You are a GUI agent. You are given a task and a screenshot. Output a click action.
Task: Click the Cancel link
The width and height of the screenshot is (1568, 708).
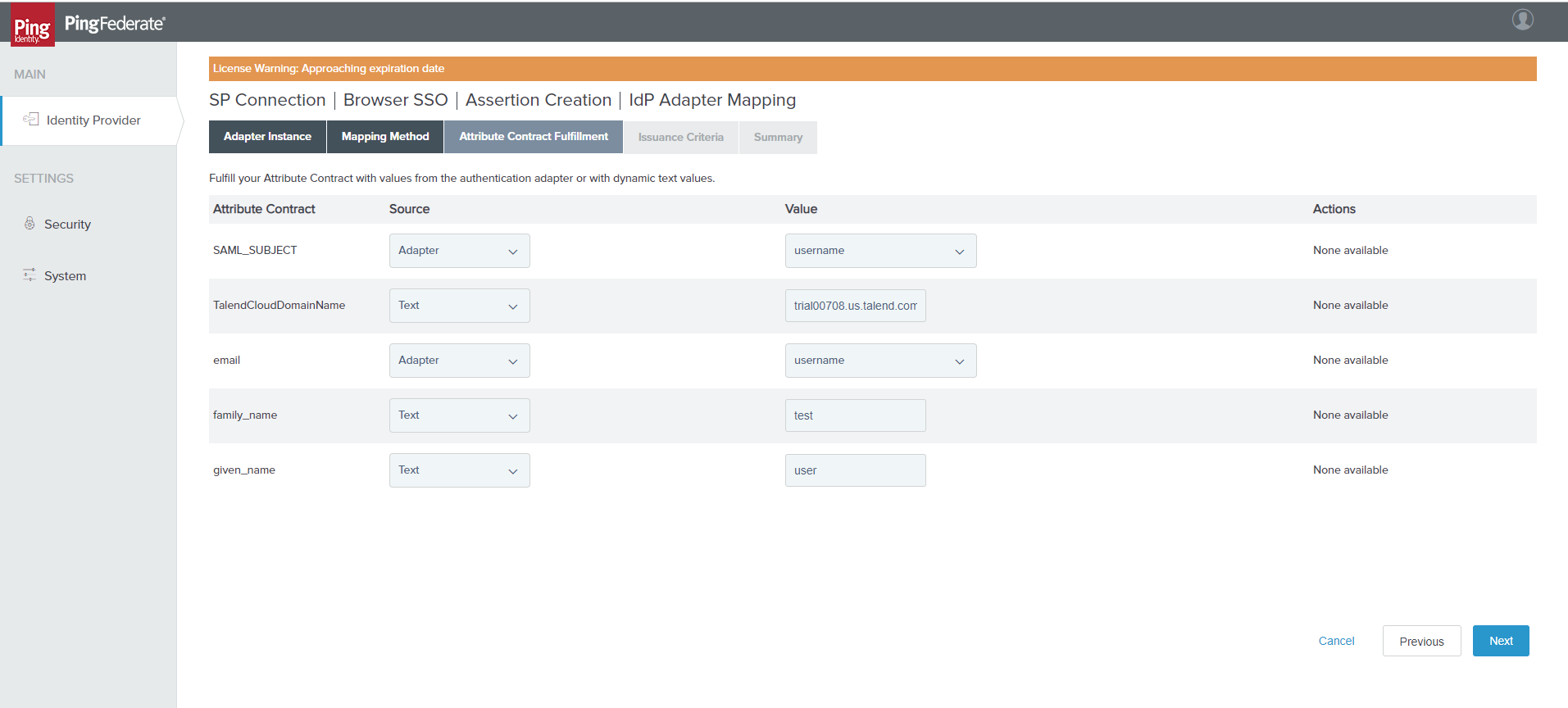[1336, 641]
